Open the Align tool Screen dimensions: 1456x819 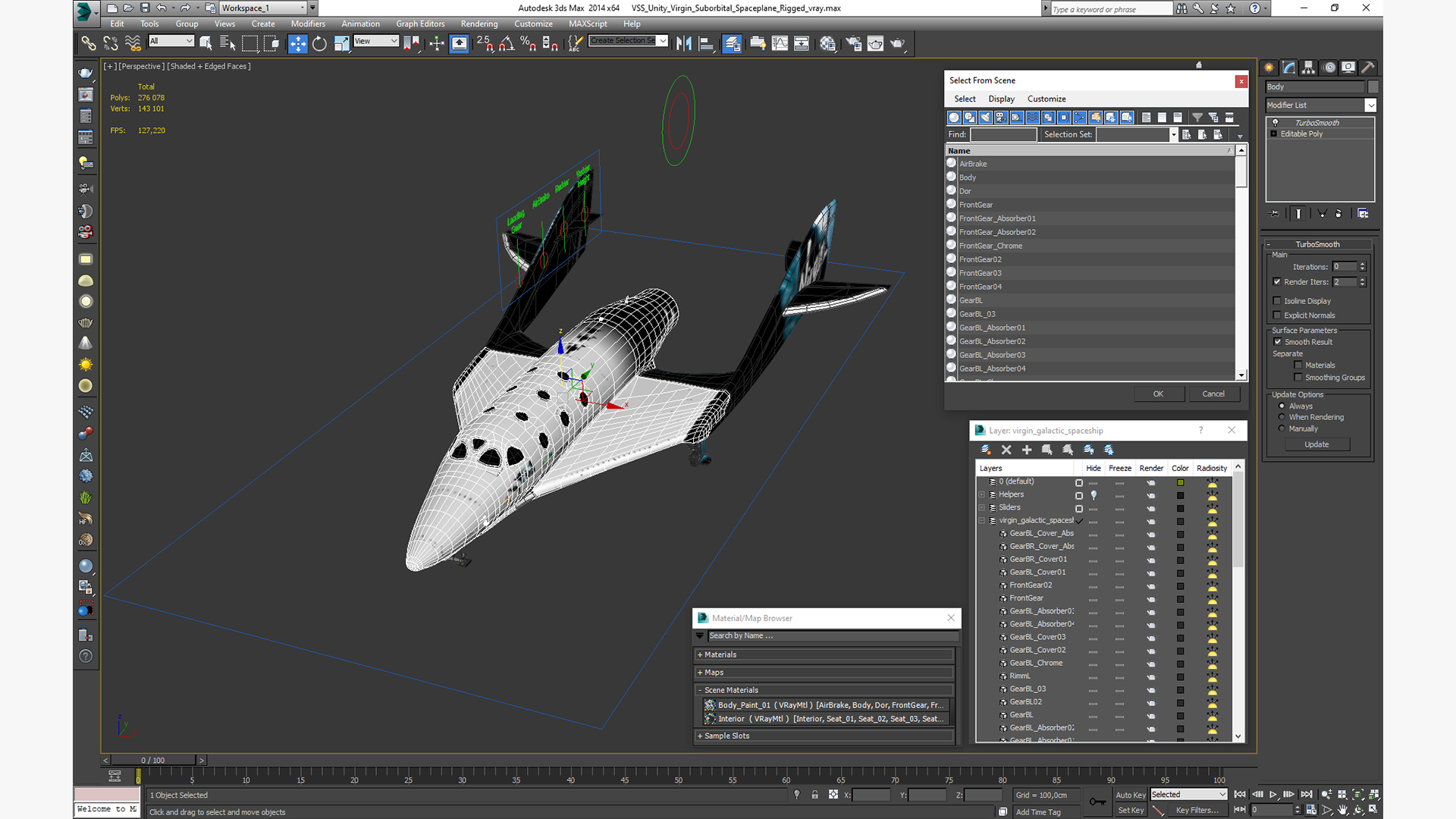(x=706, y=43)
